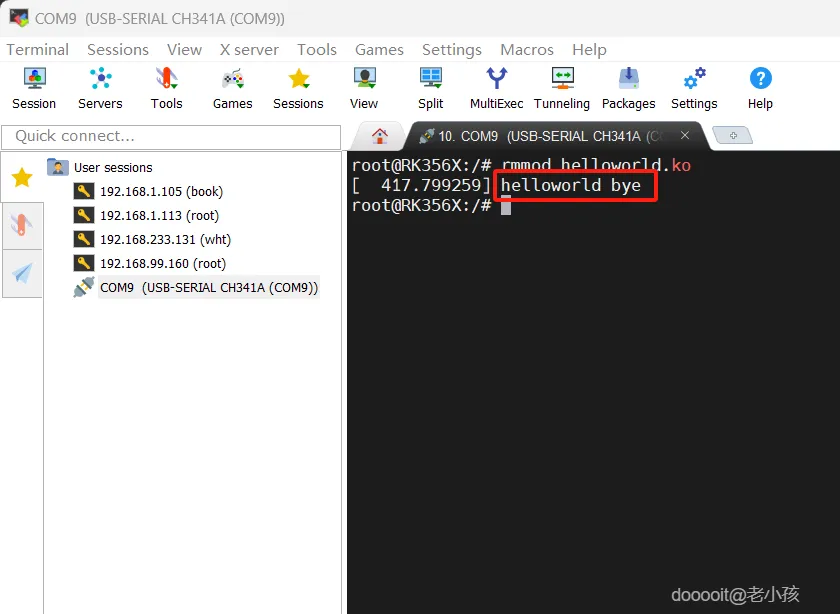Click the 'helloworld bye' terminal output
This screenshot has height=614, width=840.
coord(571,185)
